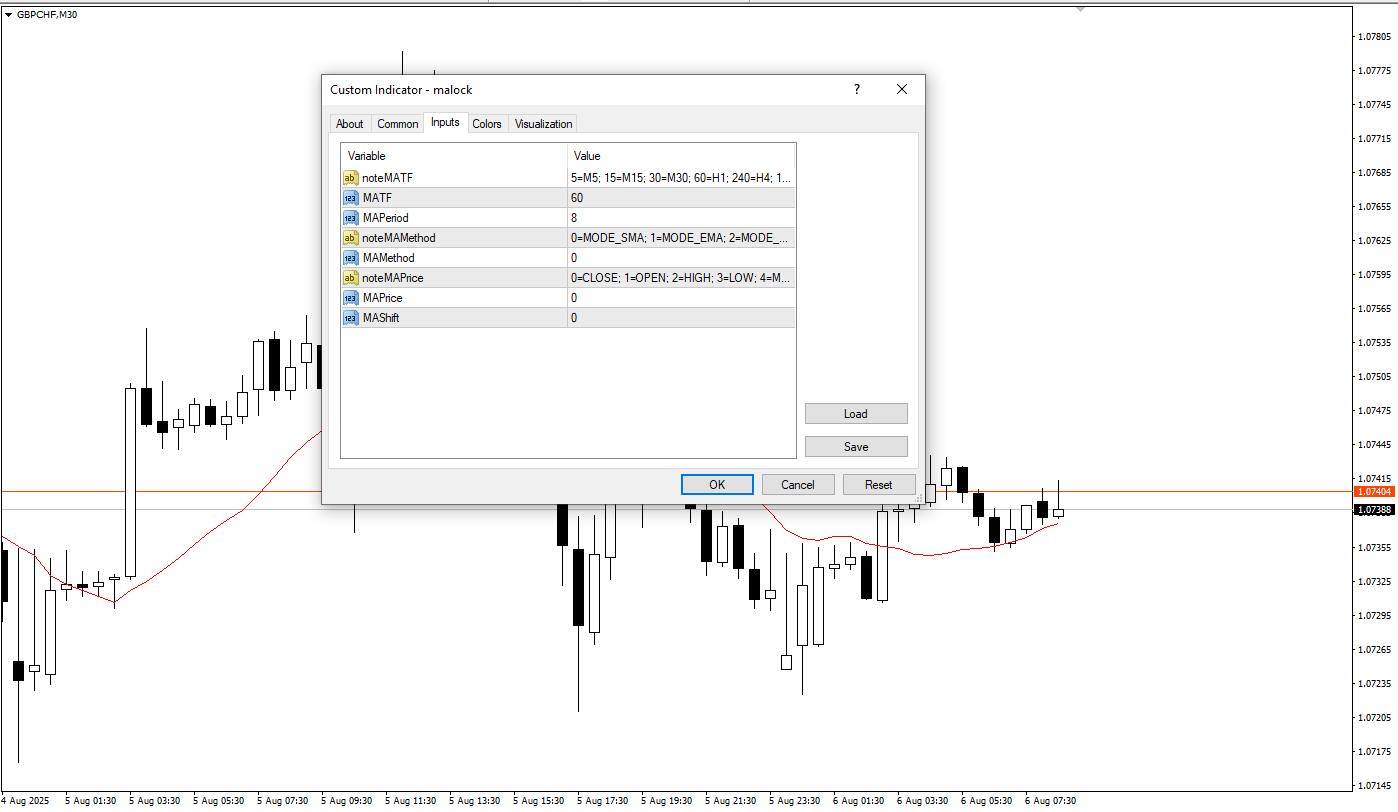Click the MAPeriod integer type icon

(x=350, y=218)
